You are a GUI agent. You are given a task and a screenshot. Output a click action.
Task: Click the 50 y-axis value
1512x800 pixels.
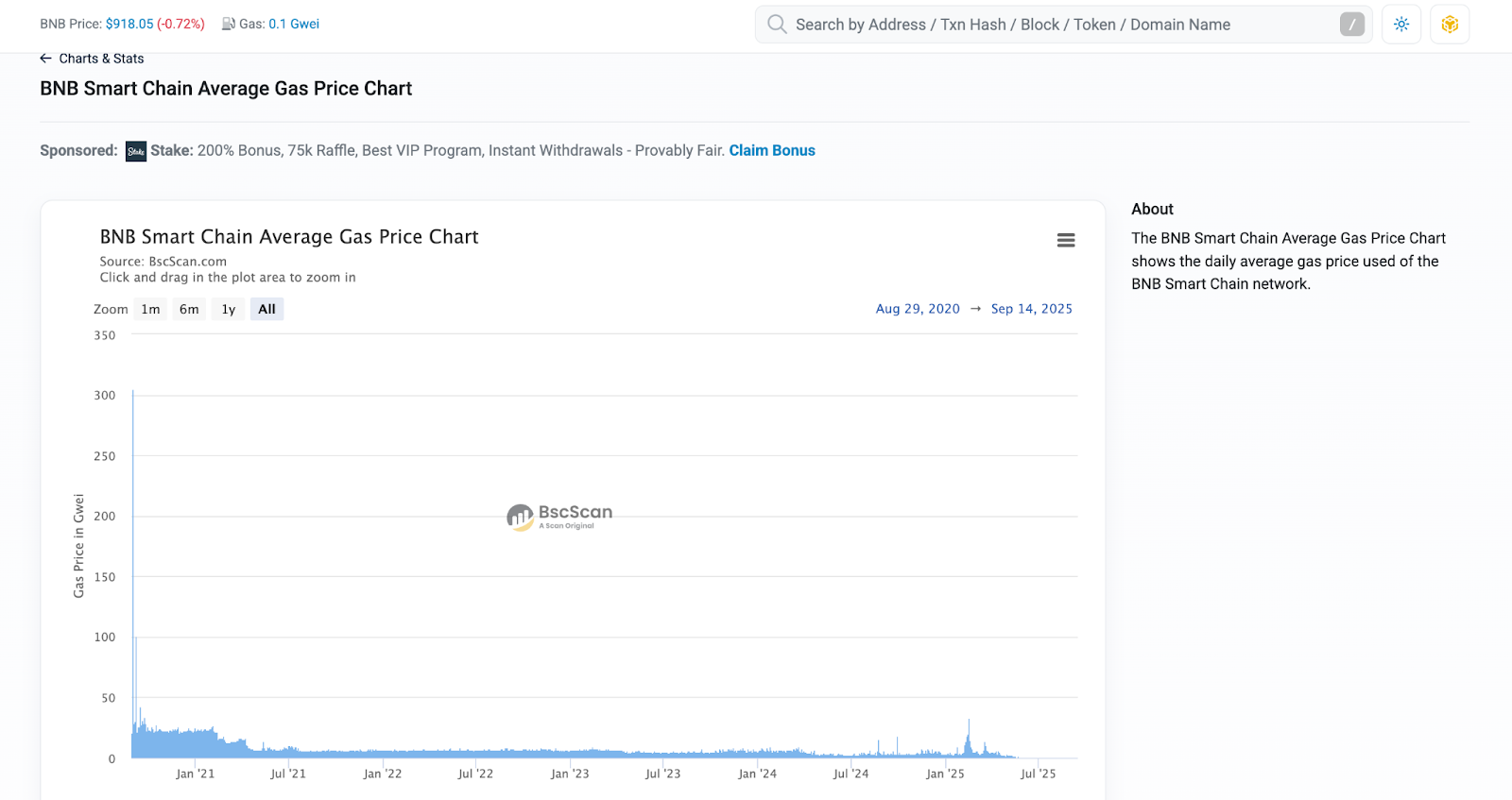pyautogui.click(x=108, y=698)
